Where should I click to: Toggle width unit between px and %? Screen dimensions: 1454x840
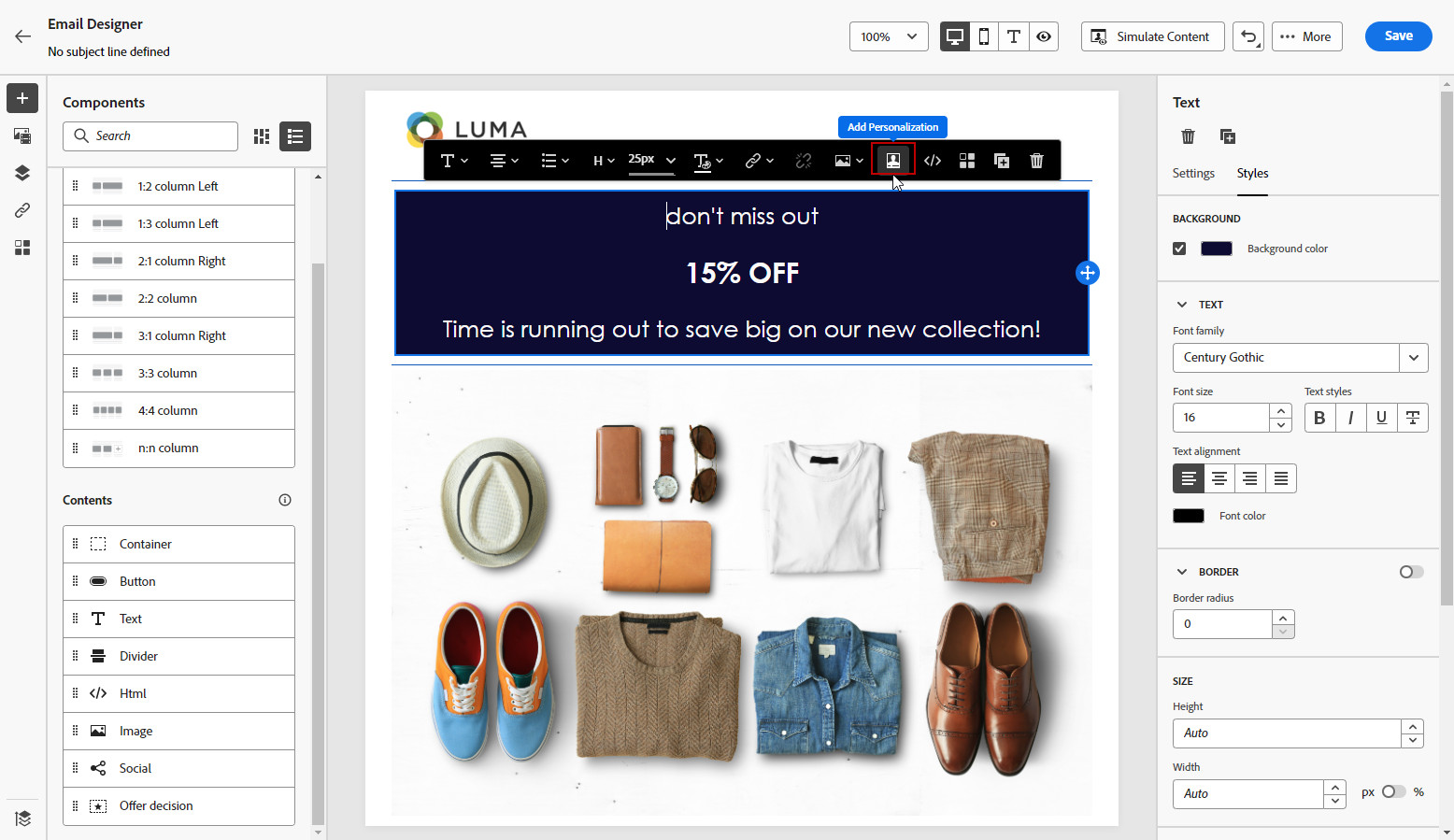[1393, 791]
